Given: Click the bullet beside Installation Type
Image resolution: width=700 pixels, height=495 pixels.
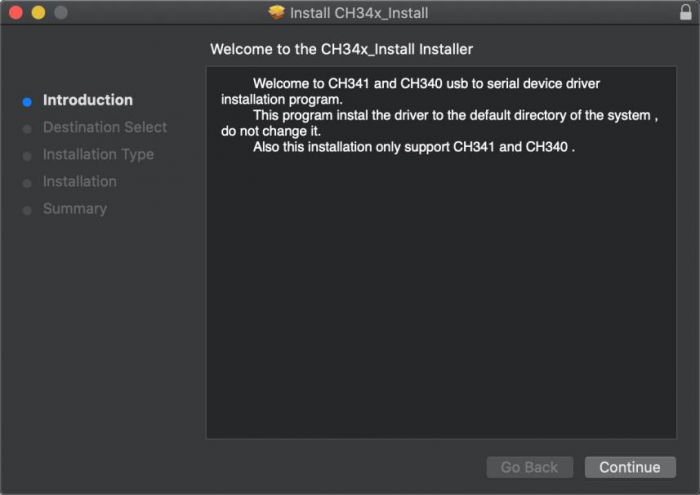Looking at the screenshot, I should 27,155.
